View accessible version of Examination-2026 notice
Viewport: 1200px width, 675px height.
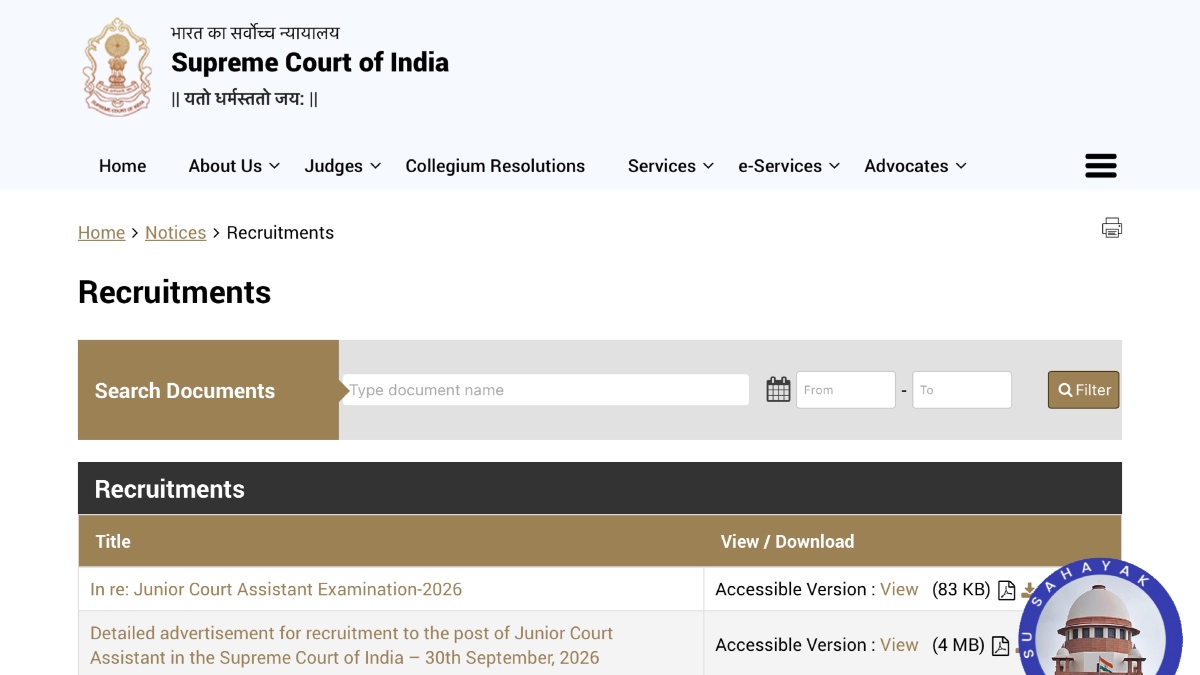(x=899, y=590)
